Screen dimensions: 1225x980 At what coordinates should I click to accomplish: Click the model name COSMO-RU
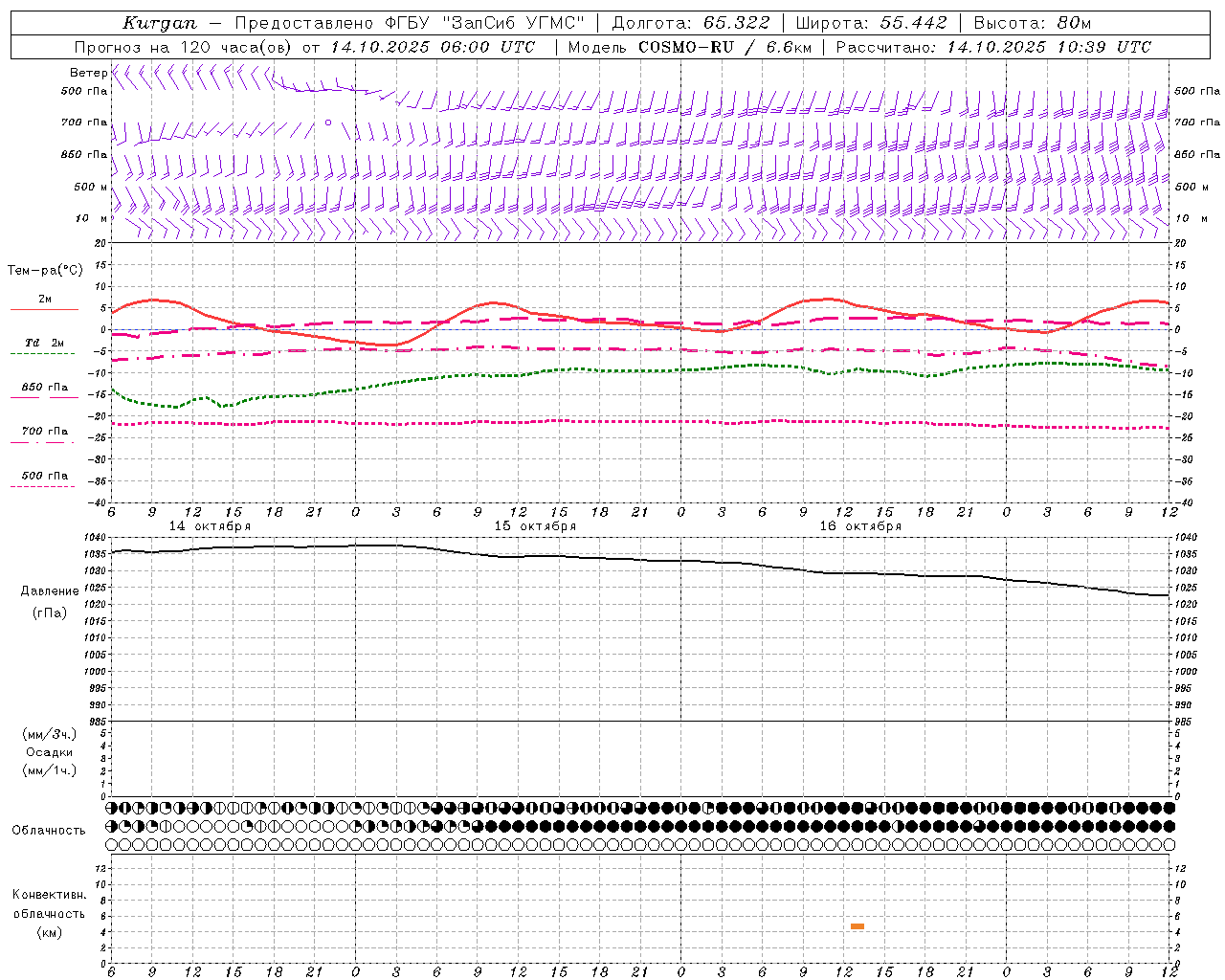point(686,47)
